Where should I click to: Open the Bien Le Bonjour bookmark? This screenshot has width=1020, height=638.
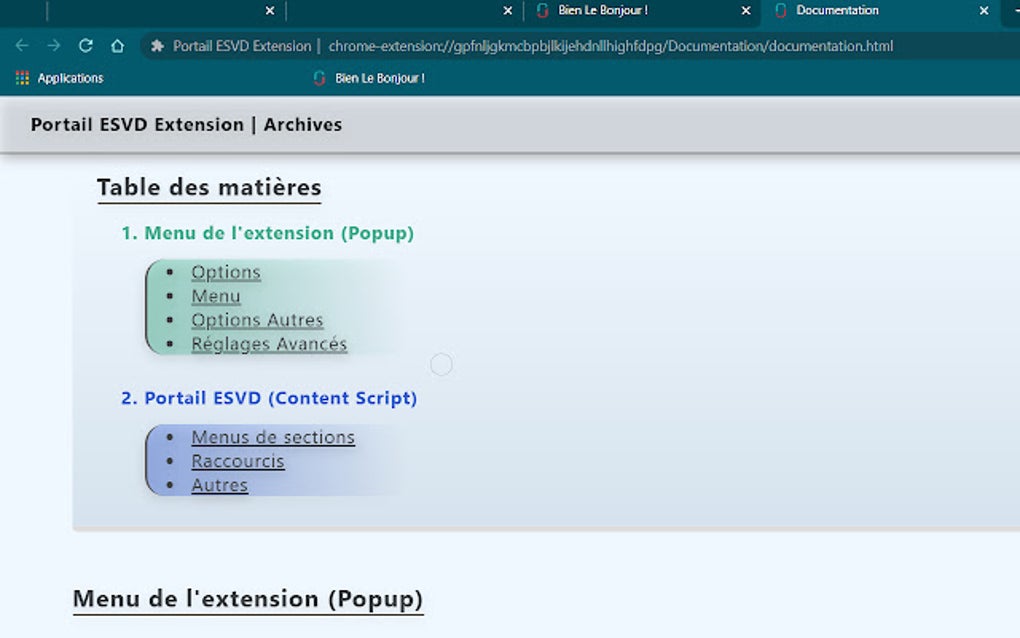coord(369,78)
